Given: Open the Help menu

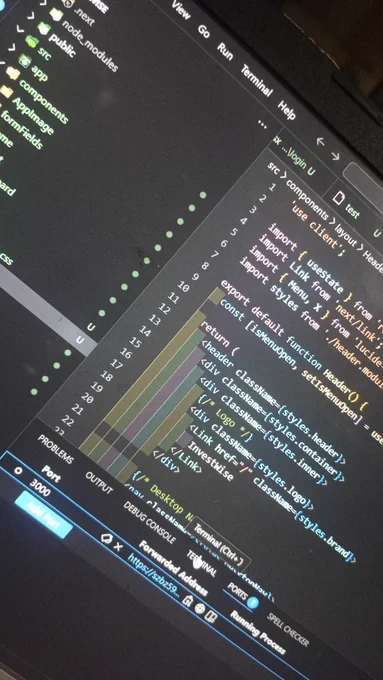Looking at the screenshot, I should 287,110.
